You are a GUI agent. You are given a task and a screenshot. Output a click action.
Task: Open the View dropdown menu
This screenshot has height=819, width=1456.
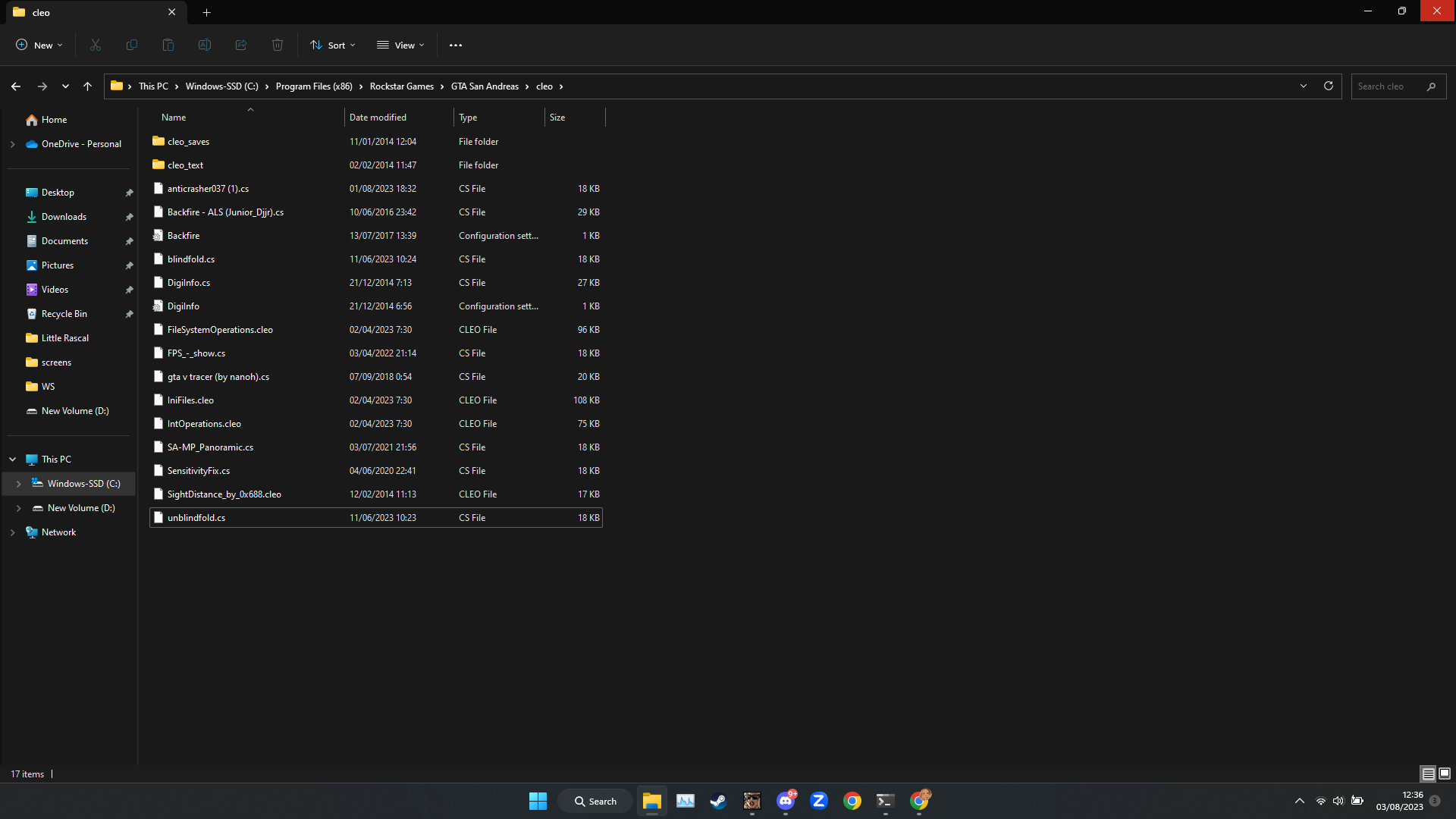pyautogui.click(x=401, y=45)
